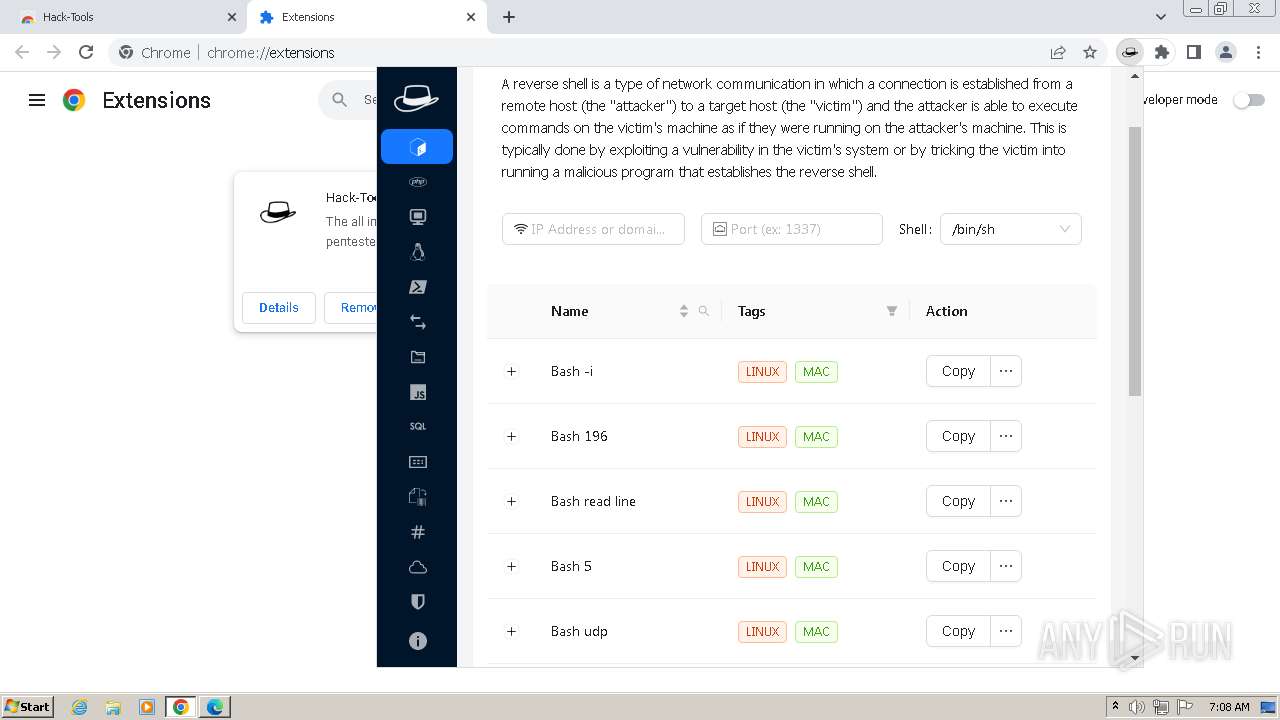The width and height of the screenshot is (1280, 720).
Task: Click Hack-Tools extension icon in Chrome toolbar
Action: pyautogui.click(x=1129, y=52)
